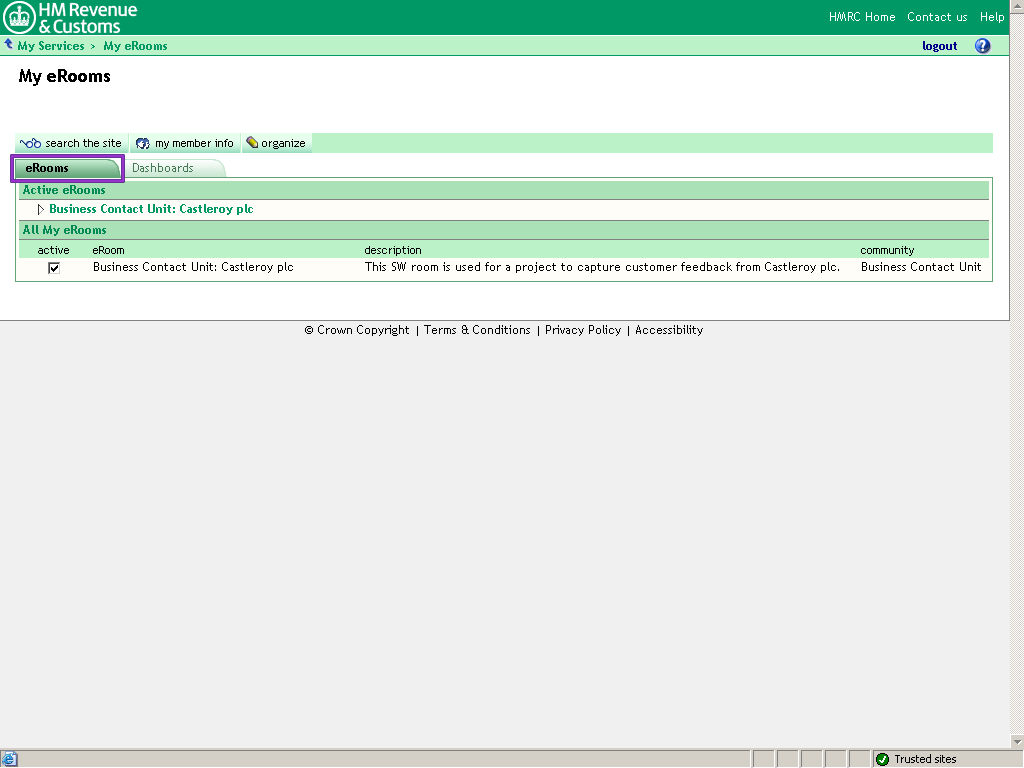The width and height of the screenshot is (1024, 768).
Task: Click the organize pencil icon
Action: (x=252, y=143)
